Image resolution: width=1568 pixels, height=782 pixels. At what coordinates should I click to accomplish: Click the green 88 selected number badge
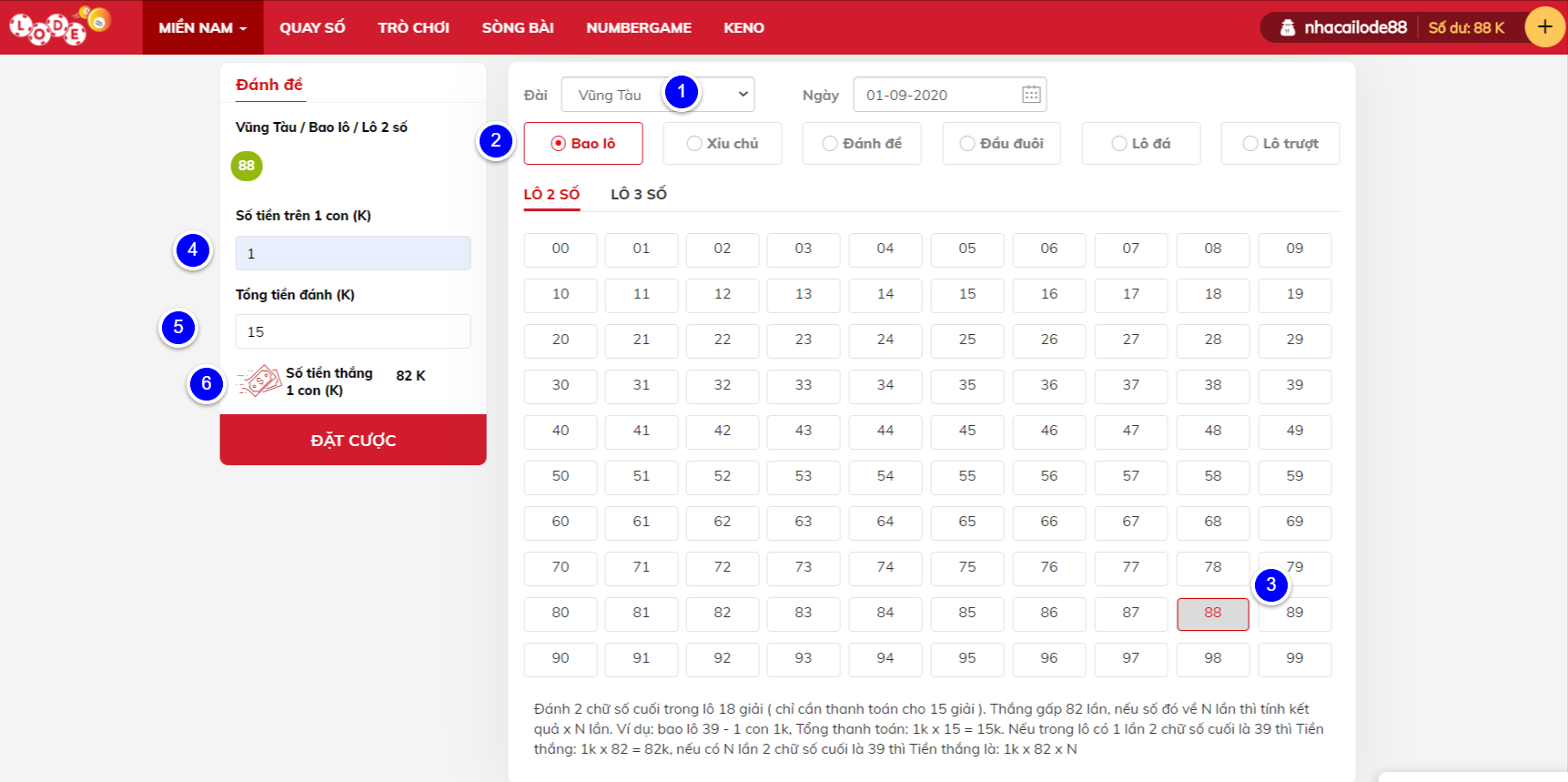(x=247, y=166)
